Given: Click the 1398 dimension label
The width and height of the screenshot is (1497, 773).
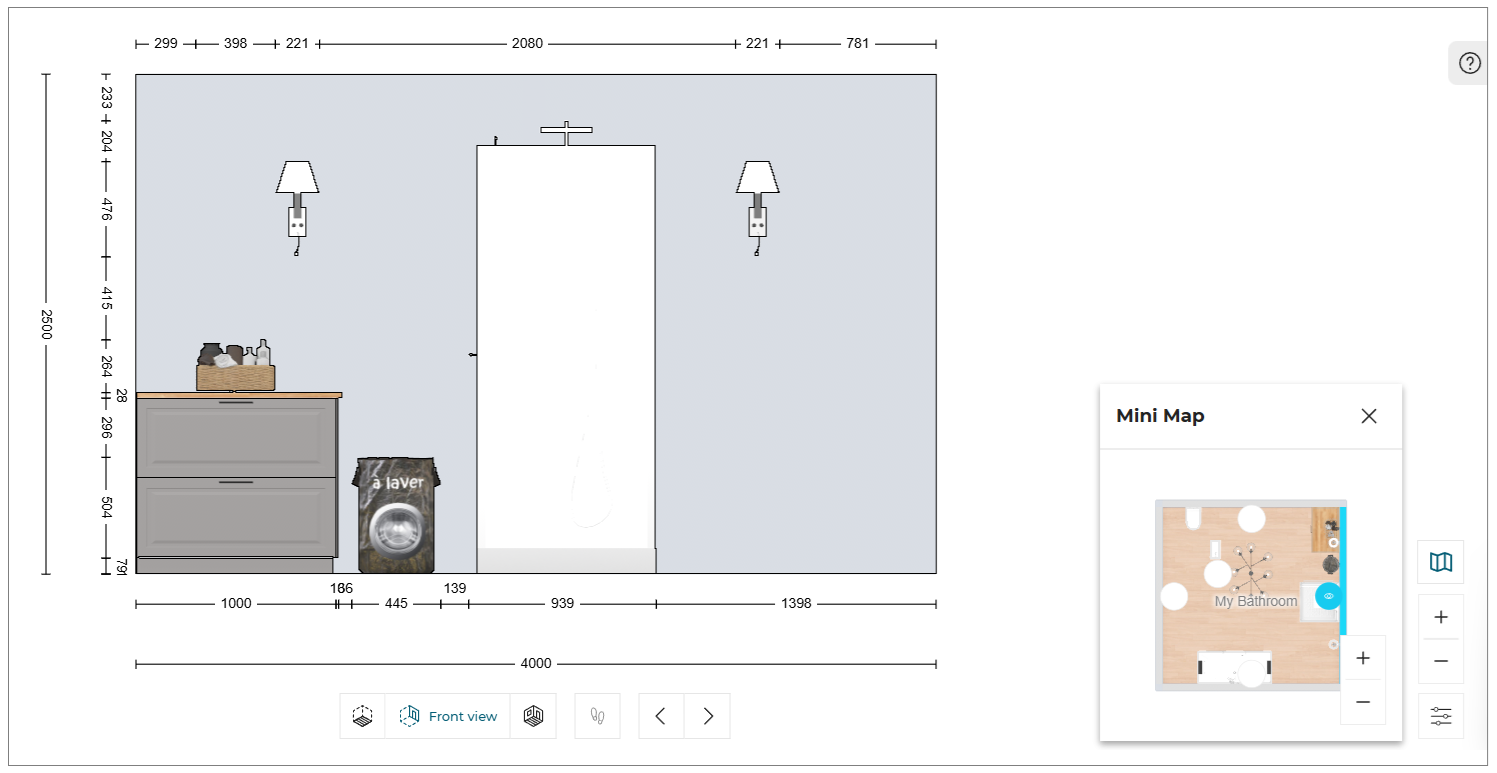Looking at the screenshot, I should pos(797,604).
